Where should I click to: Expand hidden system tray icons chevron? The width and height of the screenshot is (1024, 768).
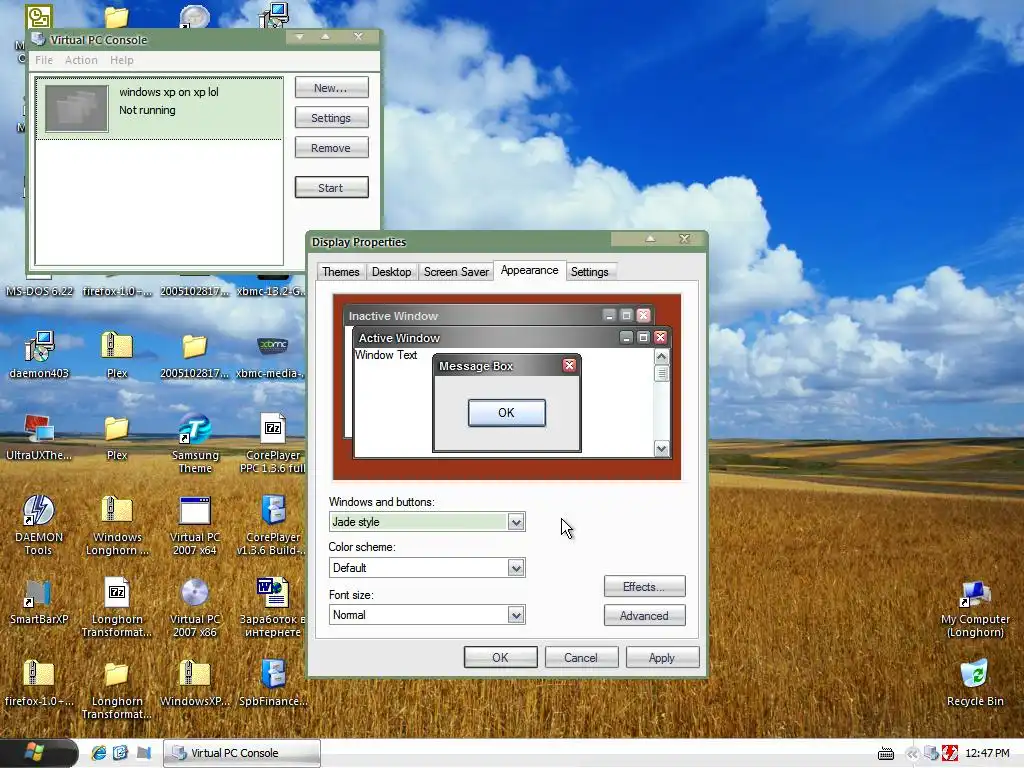tap(912, 754)
